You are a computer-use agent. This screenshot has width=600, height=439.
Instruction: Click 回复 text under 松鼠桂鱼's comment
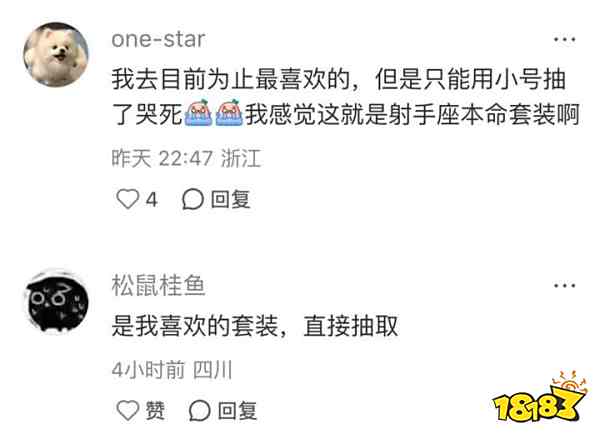(237, 411)
